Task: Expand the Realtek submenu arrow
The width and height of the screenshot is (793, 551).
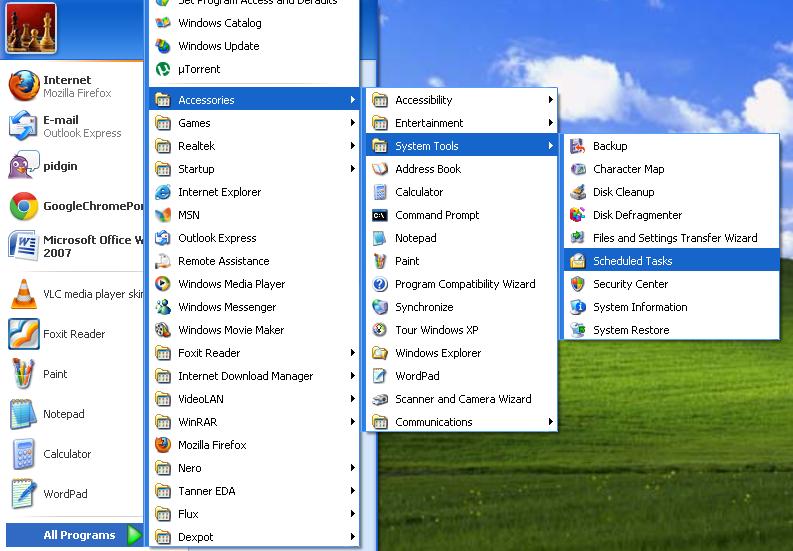Action: click(x=353, y=146)
